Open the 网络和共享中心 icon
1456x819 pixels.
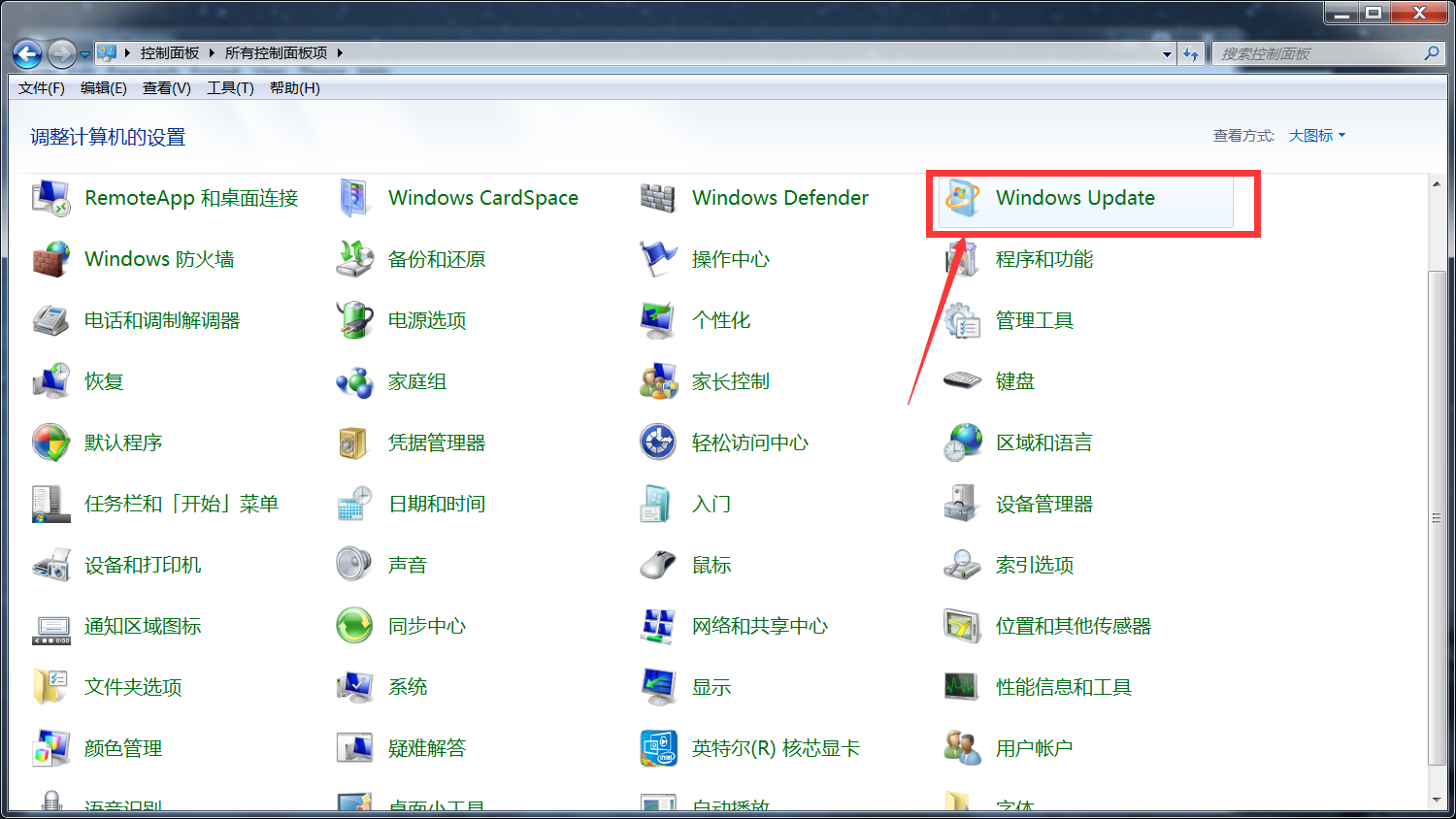coord(657,626)
